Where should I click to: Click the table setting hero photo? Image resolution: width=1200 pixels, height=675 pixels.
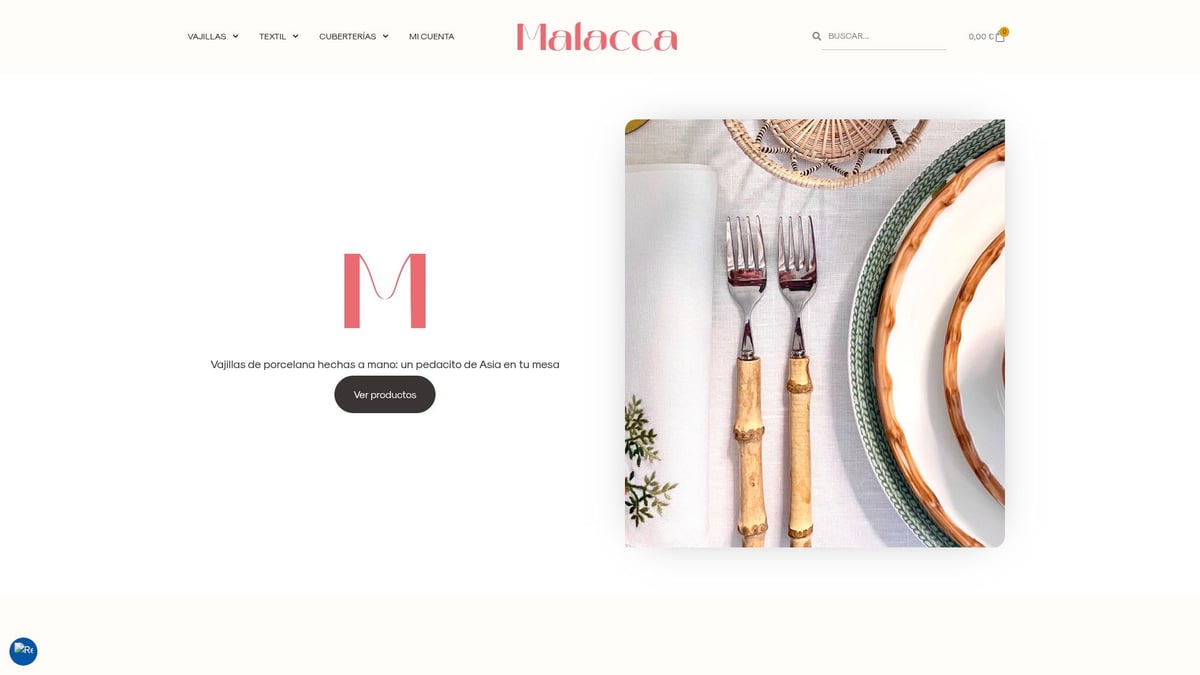[815, 333]
